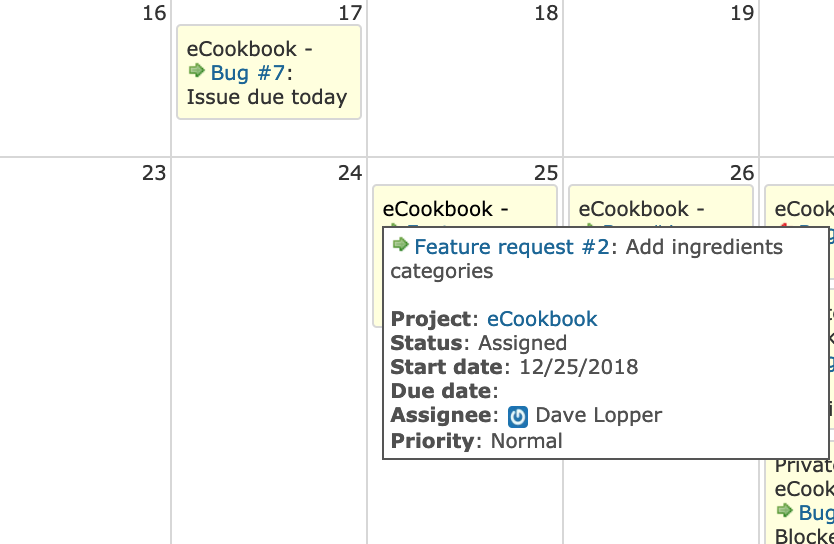Click day number 17 in calendar
The width and height of the screenshot is (834, 544).
[x=350, y=13]
